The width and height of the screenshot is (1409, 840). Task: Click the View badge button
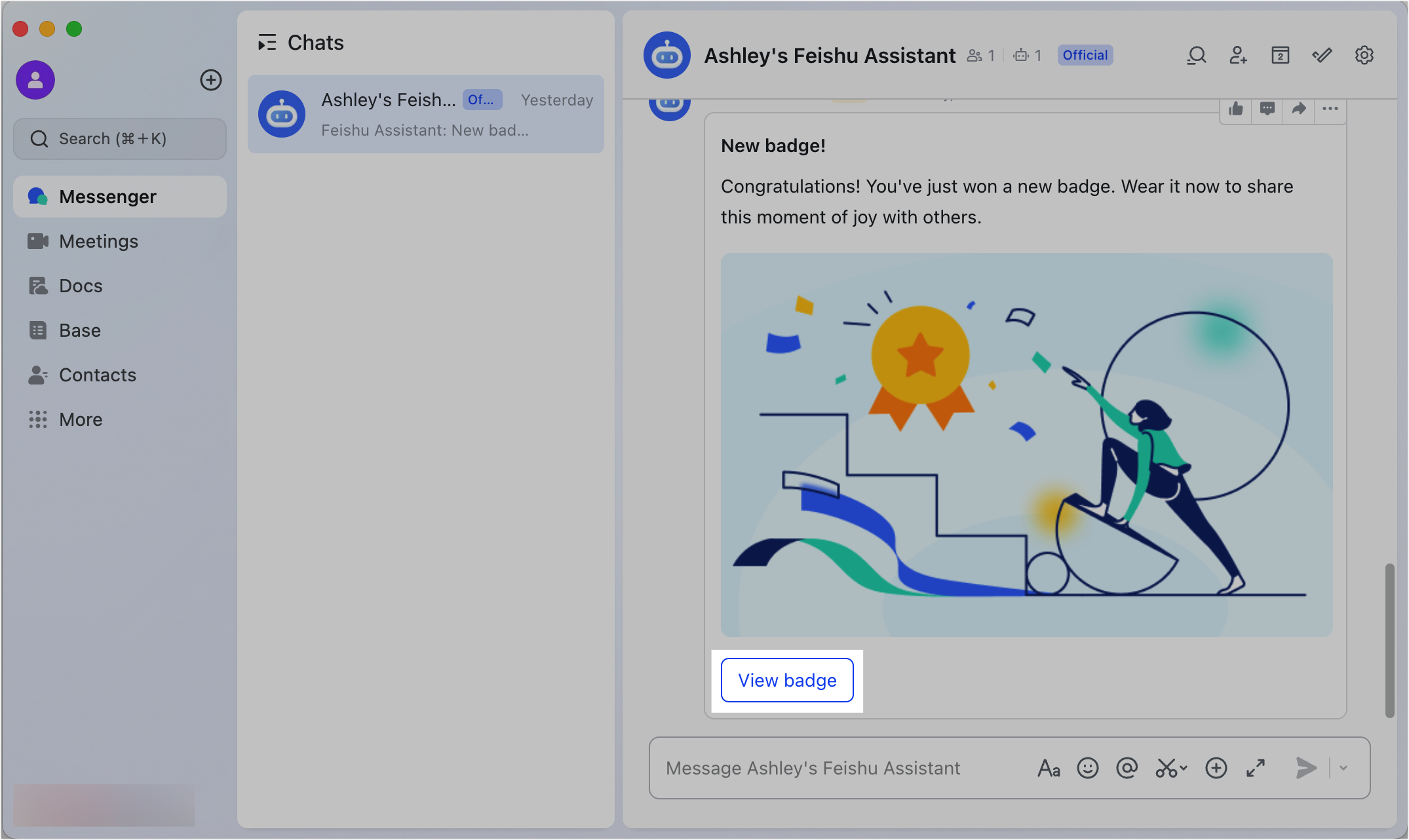(x=787, y=680)
